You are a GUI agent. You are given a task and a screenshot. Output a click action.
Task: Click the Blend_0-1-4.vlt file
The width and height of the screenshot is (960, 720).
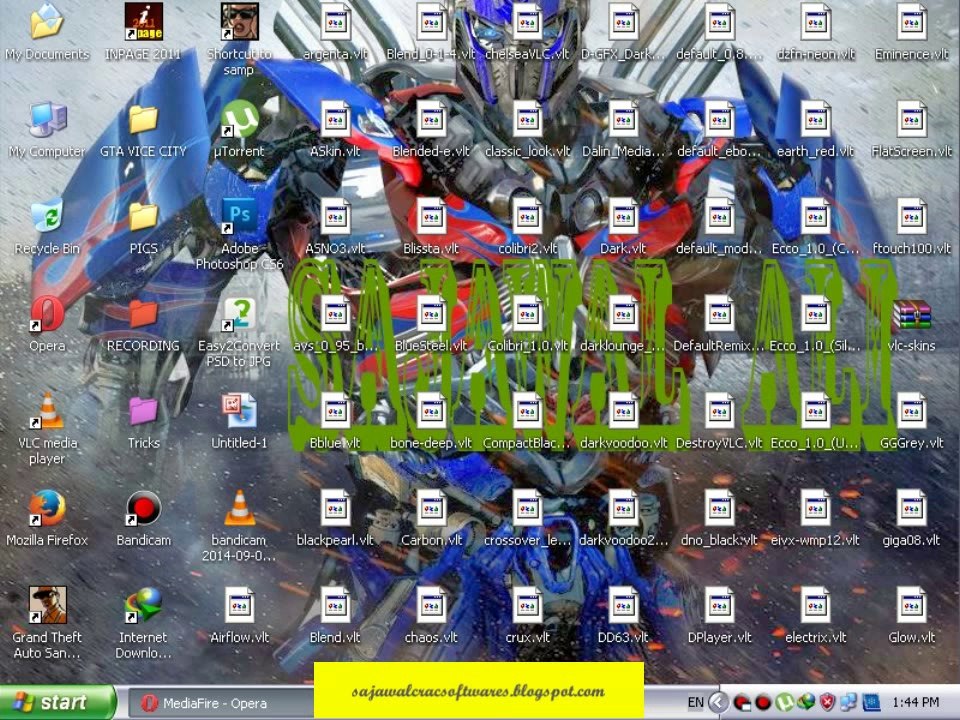pyautogui.click(x=432, y=22)
